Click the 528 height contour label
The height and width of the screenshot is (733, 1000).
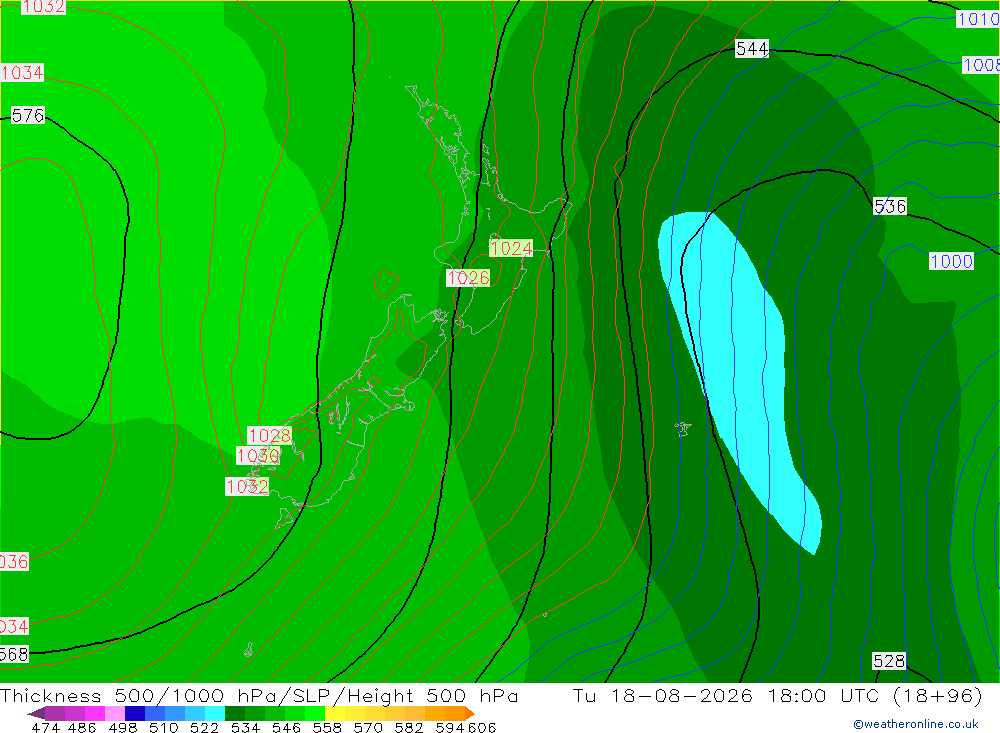click(889, 661)
